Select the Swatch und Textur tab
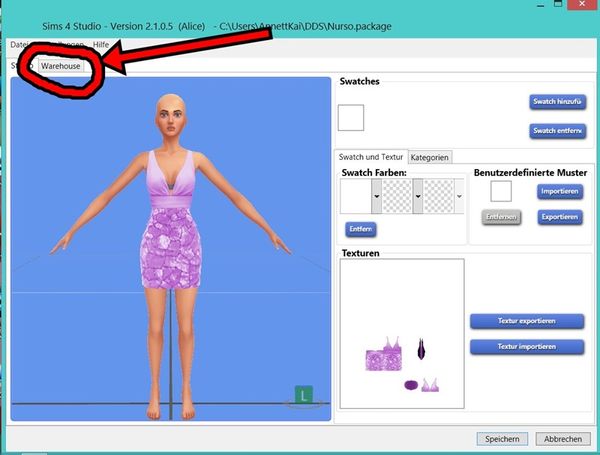 pyautogui.click(x=371, y=157)
